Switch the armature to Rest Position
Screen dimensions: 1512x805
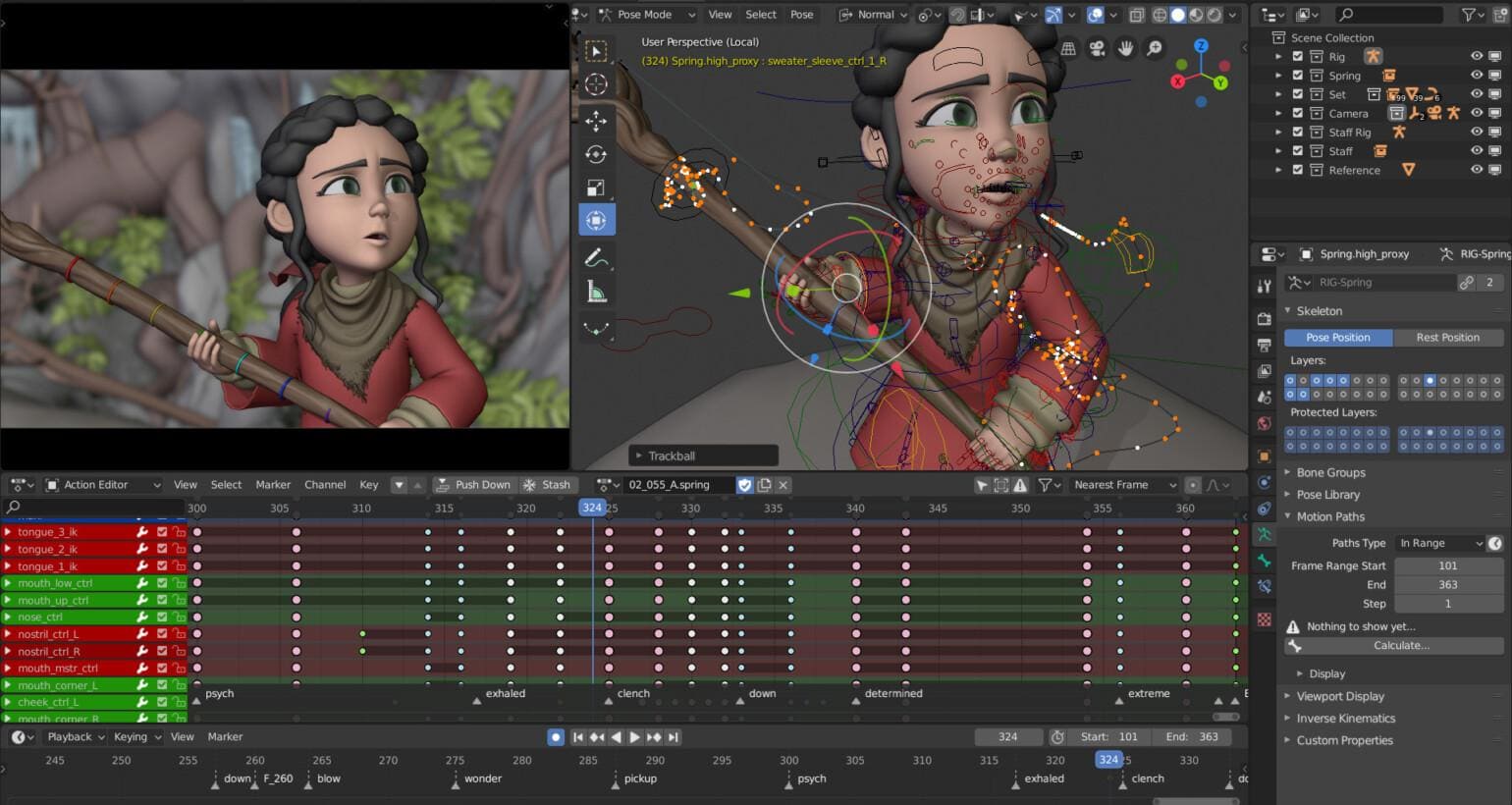coord(1447,337)
